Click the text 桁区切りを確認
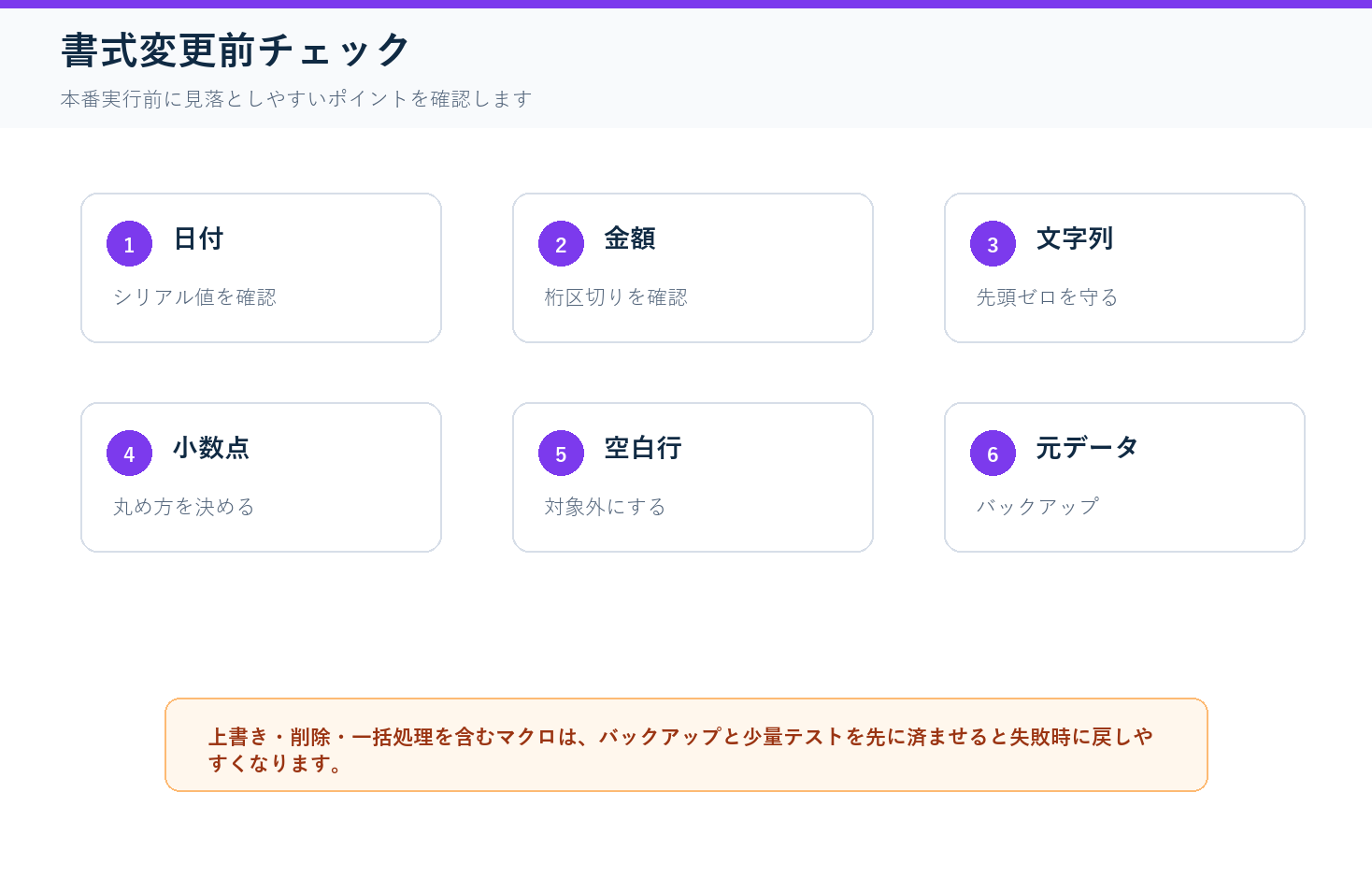 pyautogui.click(x=616, y=297)
